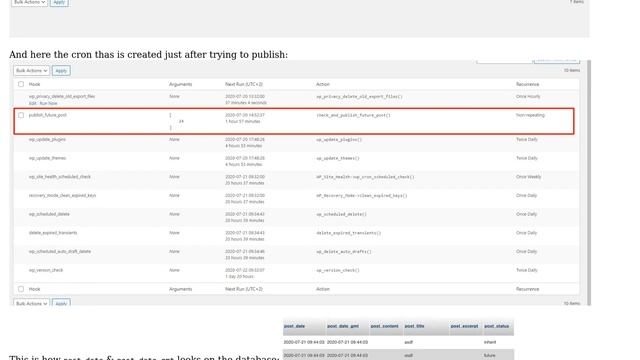The width and height of the screenshot is (640, 360).
Task: Click Run Now under wp_privacy_delete_old_export_files
Action: point(49,103)
